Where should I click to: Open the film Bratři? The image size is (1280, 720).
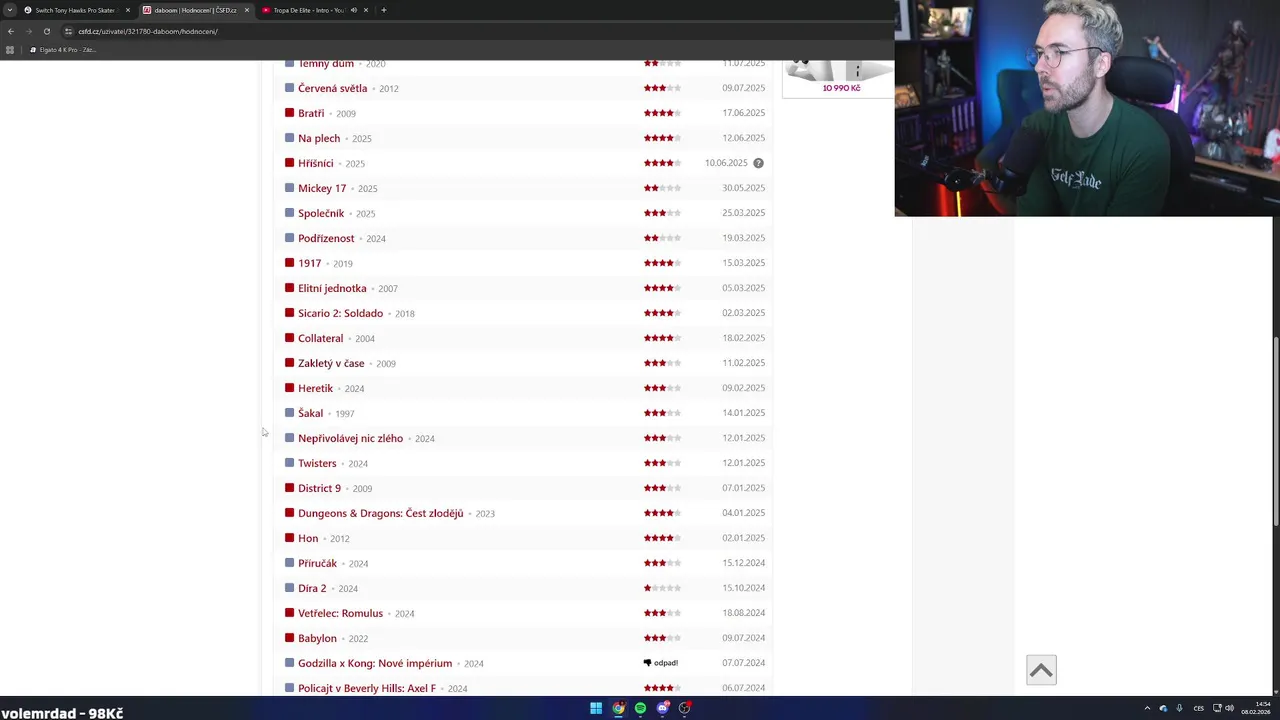(x=311, y=113)
